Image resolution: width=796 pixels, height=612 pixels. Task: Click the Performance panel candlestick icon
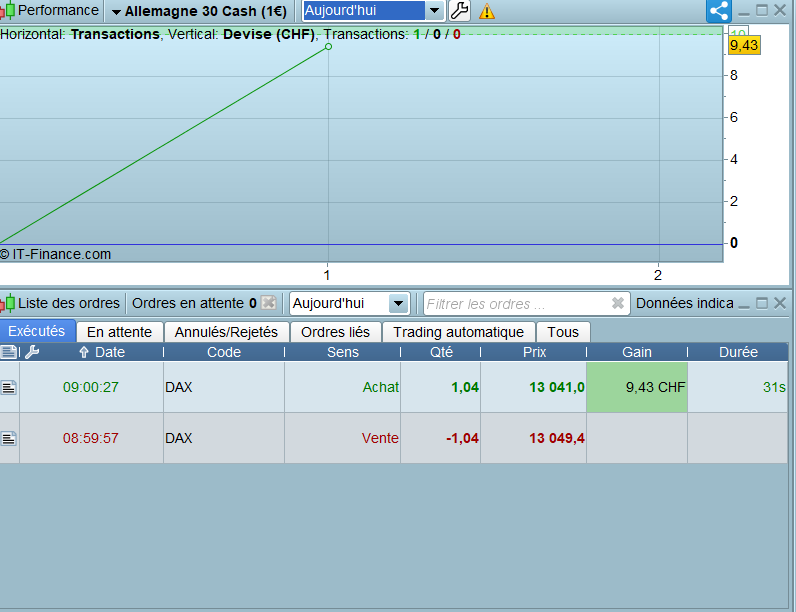pyautogui.click(x=7, y=11)
